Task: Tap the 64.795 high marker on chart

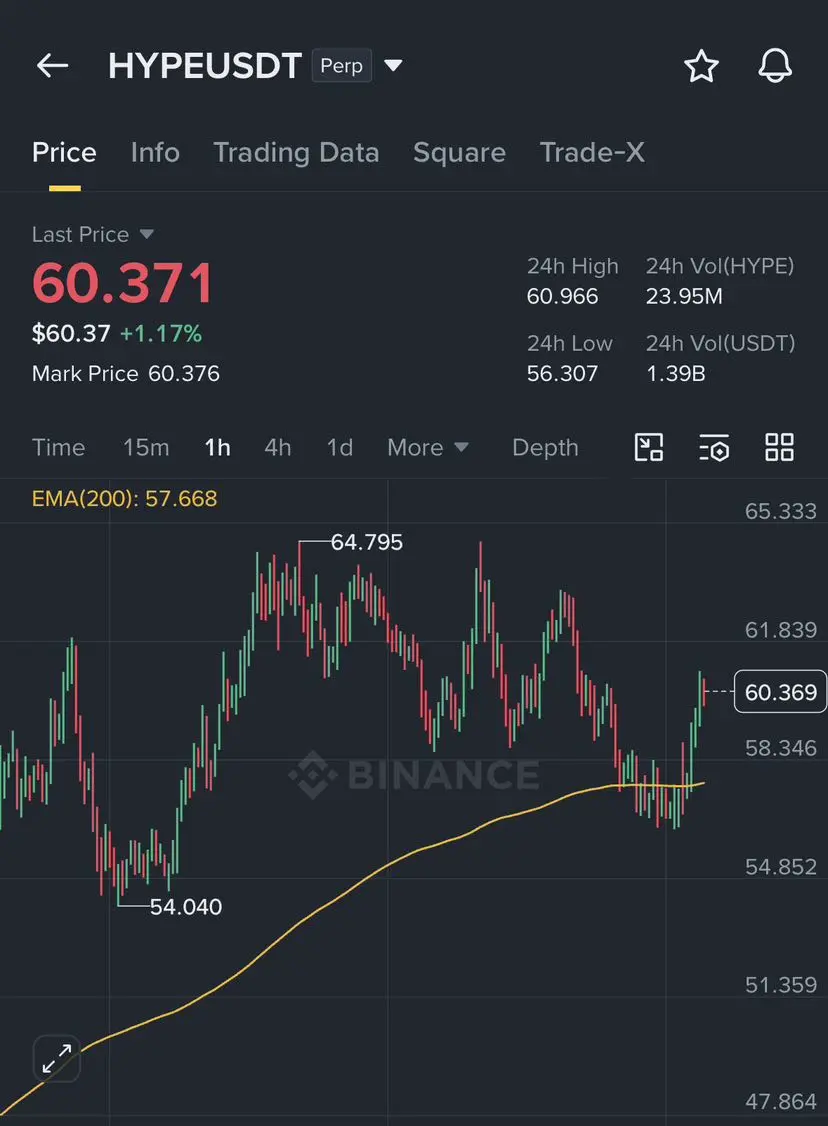Action: 366,542
